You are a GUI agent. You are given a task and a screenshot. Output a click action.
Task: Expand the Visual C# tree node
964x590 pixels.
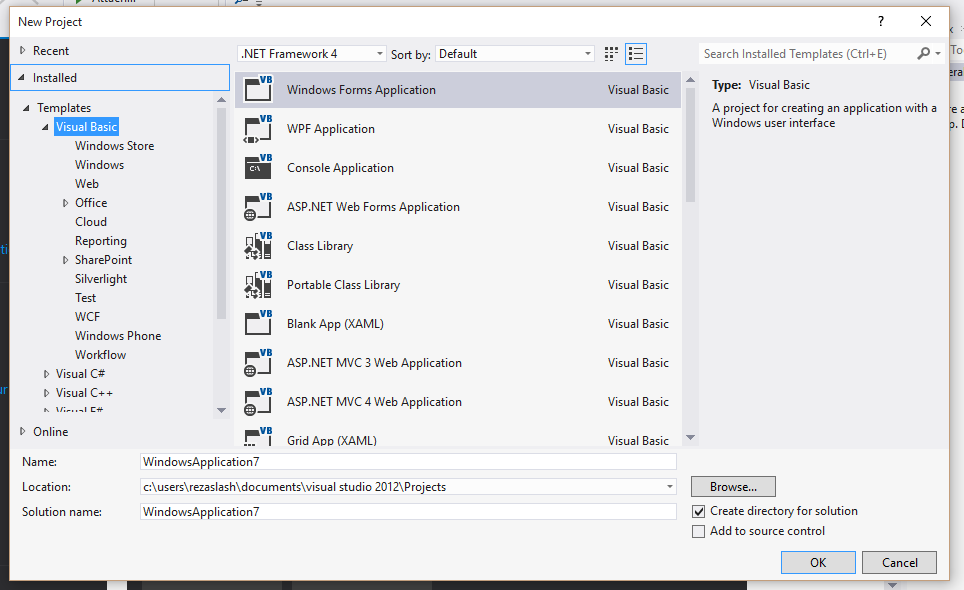point(46,374)
